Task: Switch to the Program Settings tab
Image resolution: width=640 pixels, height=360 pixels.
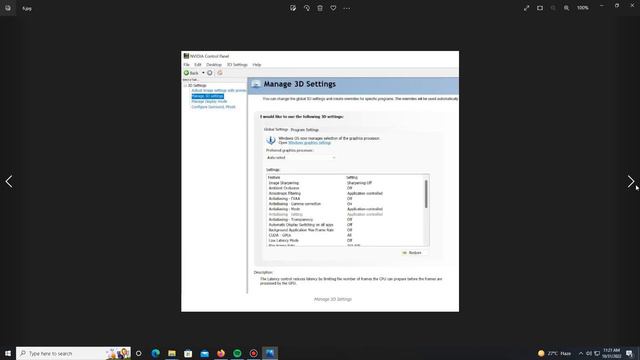Action: (304, 130)
